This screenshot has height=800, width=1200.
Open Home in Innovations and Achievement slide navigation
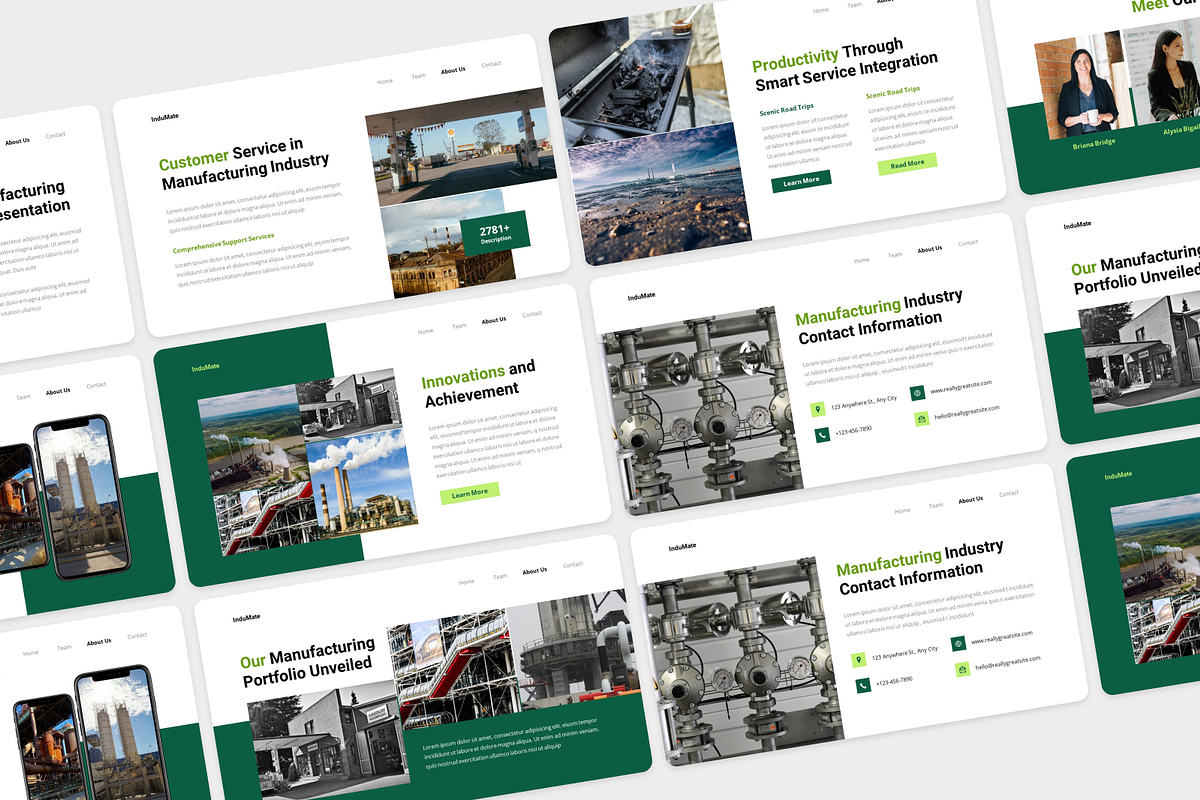tap(426, 331)
